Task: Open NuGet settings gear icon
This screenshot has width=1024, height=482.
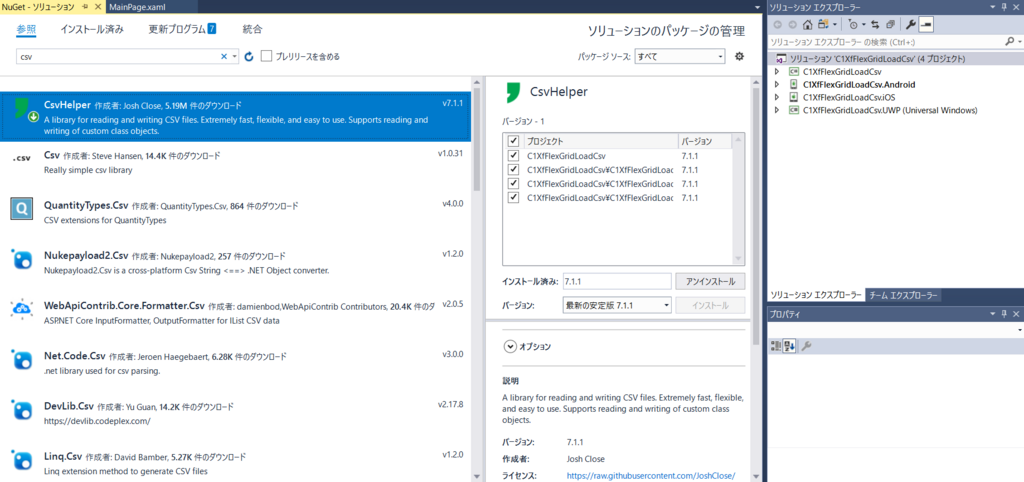Action: tap(739, 56)
